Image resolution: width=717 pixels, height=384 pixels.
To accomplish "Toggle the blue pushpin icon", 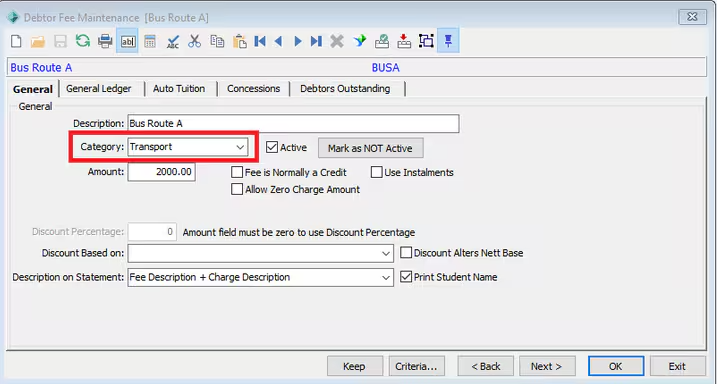I will (x=448, y=41).
